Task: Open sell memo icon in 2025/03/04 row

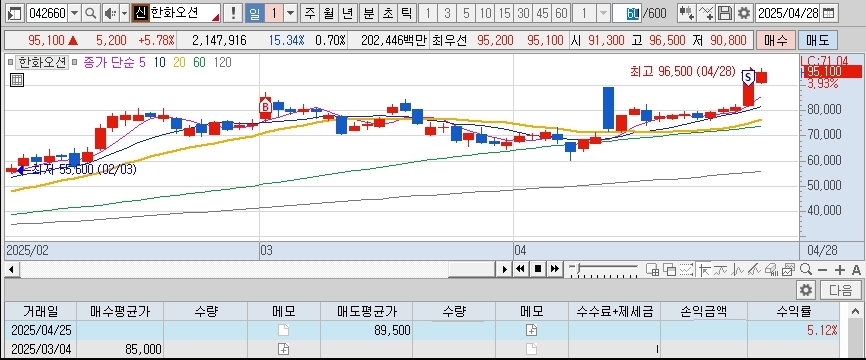Action: pyautogui.click(x=531, y=349)
